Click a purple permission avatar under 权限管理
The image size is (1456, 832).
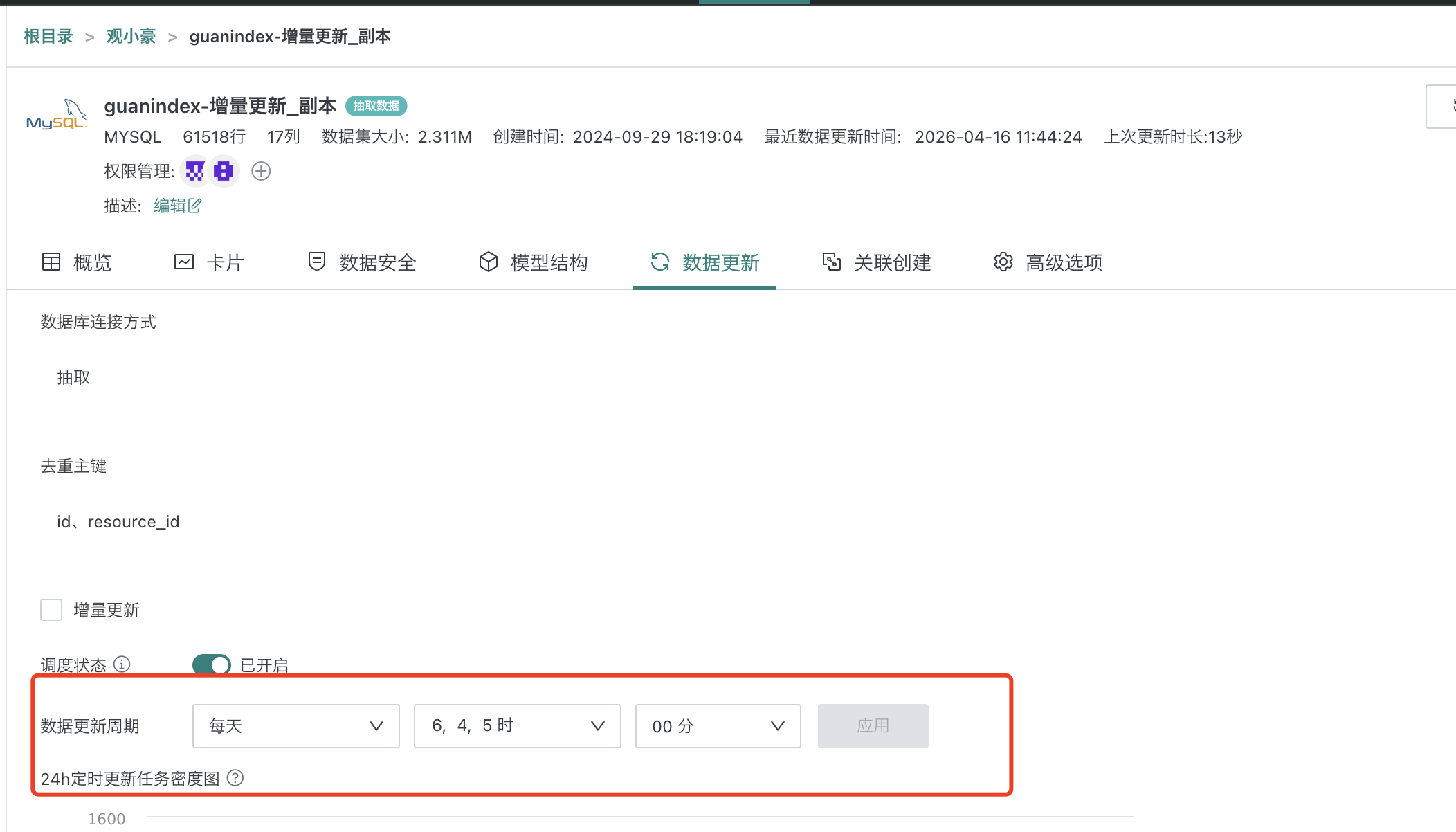click(194, 171)
